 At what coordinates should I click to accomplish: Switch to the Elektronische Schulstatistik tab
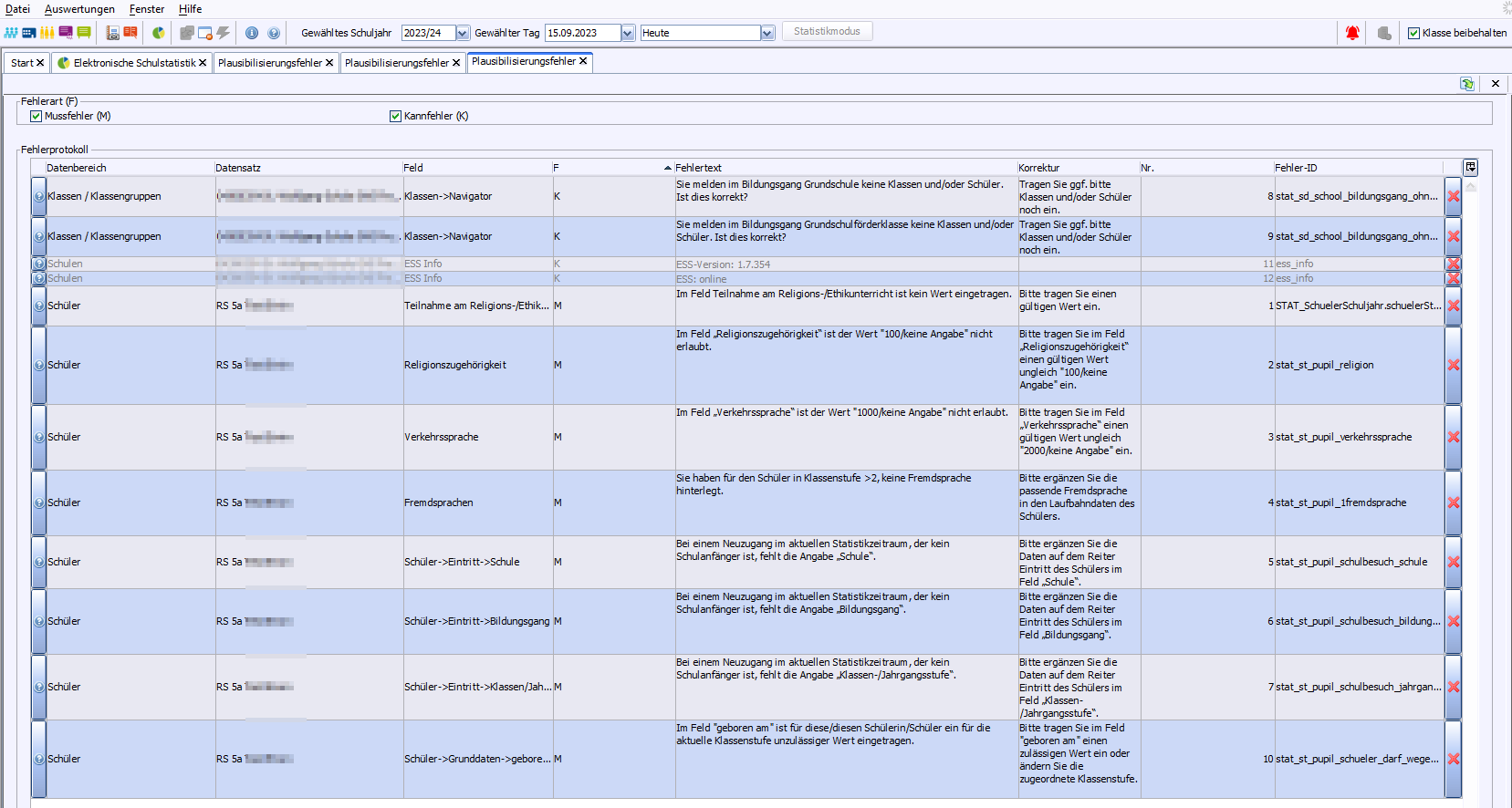pos(133,63)
